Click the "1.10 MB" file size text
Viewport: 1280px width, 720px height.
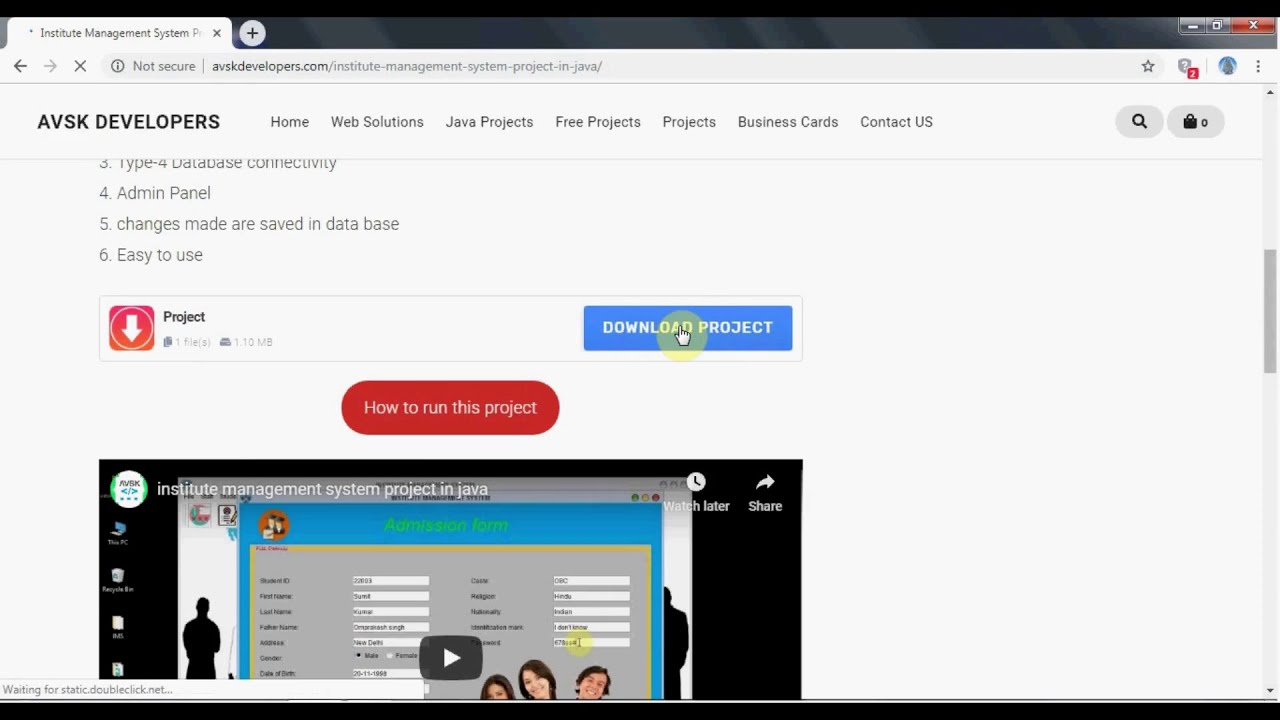click(x=253, y=342)
